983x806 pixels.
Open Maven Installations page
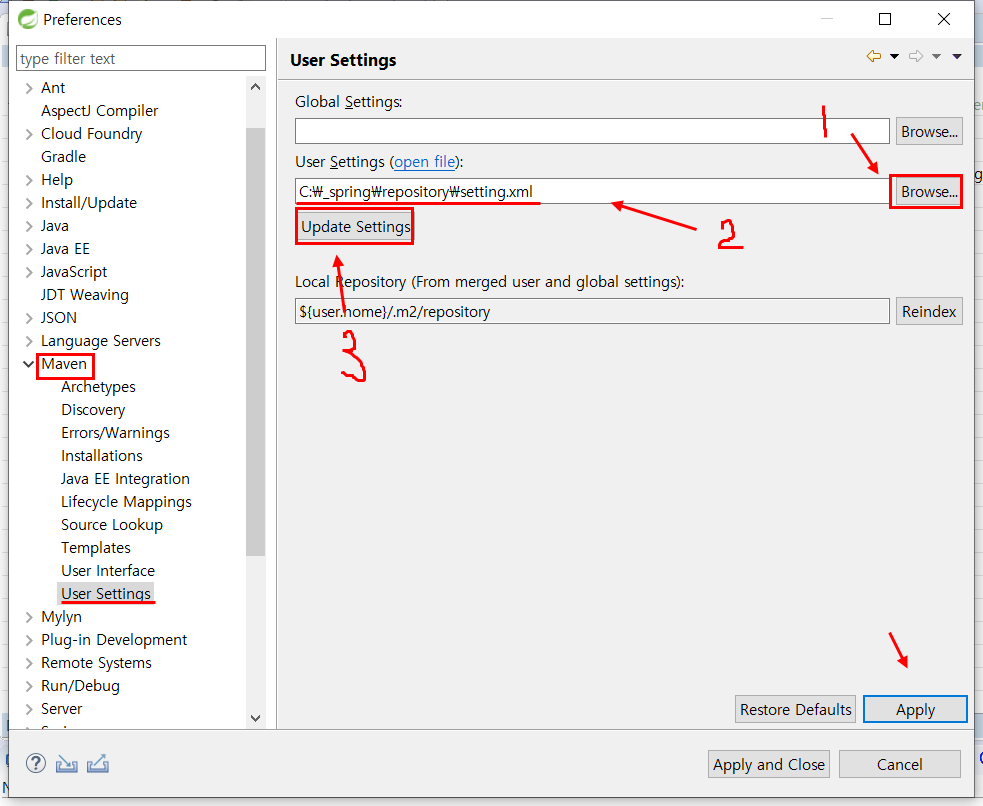click(102, 456)
